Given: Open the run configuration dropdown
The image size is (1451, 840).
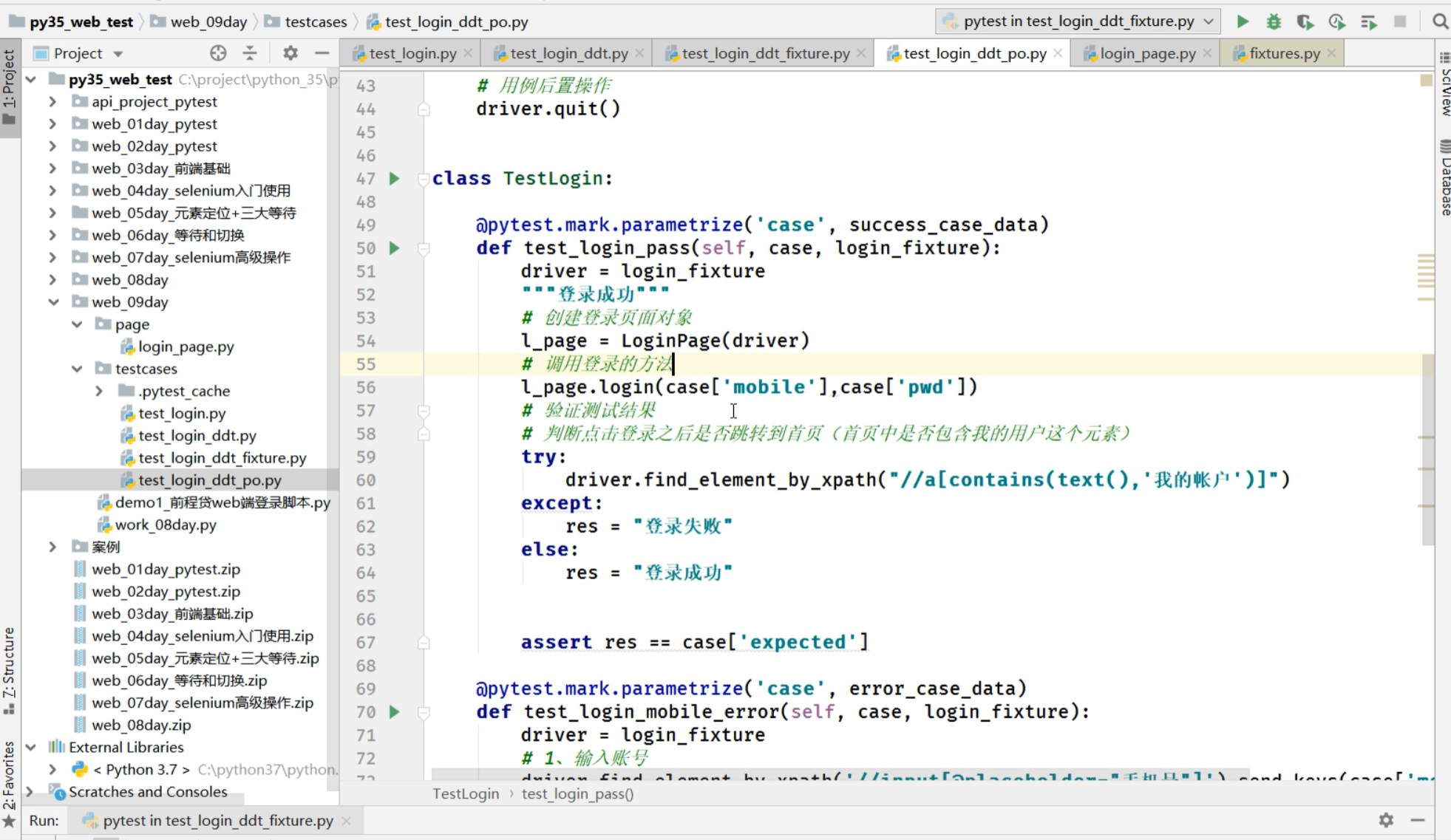Looking at the screenshot, I should pyautogui.click(x=1078, y=21).
